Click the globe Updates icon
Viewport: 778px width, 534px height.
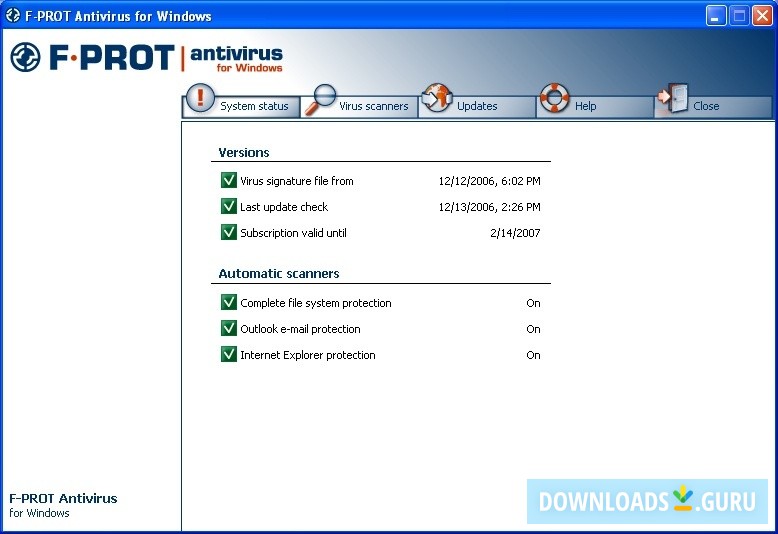(x=437, y=97)
